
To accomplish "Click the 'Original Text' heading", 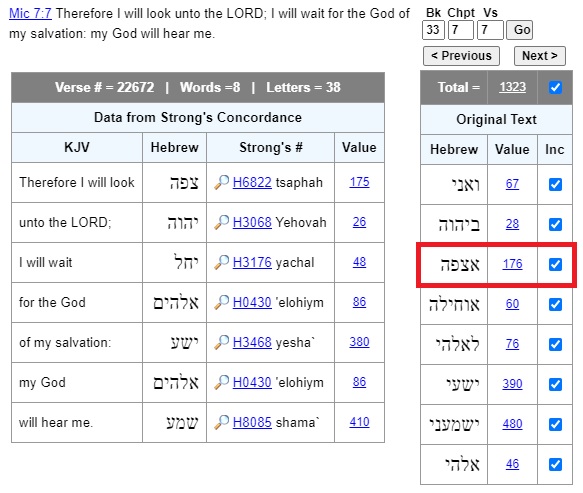I will click(x=496, y=119).
